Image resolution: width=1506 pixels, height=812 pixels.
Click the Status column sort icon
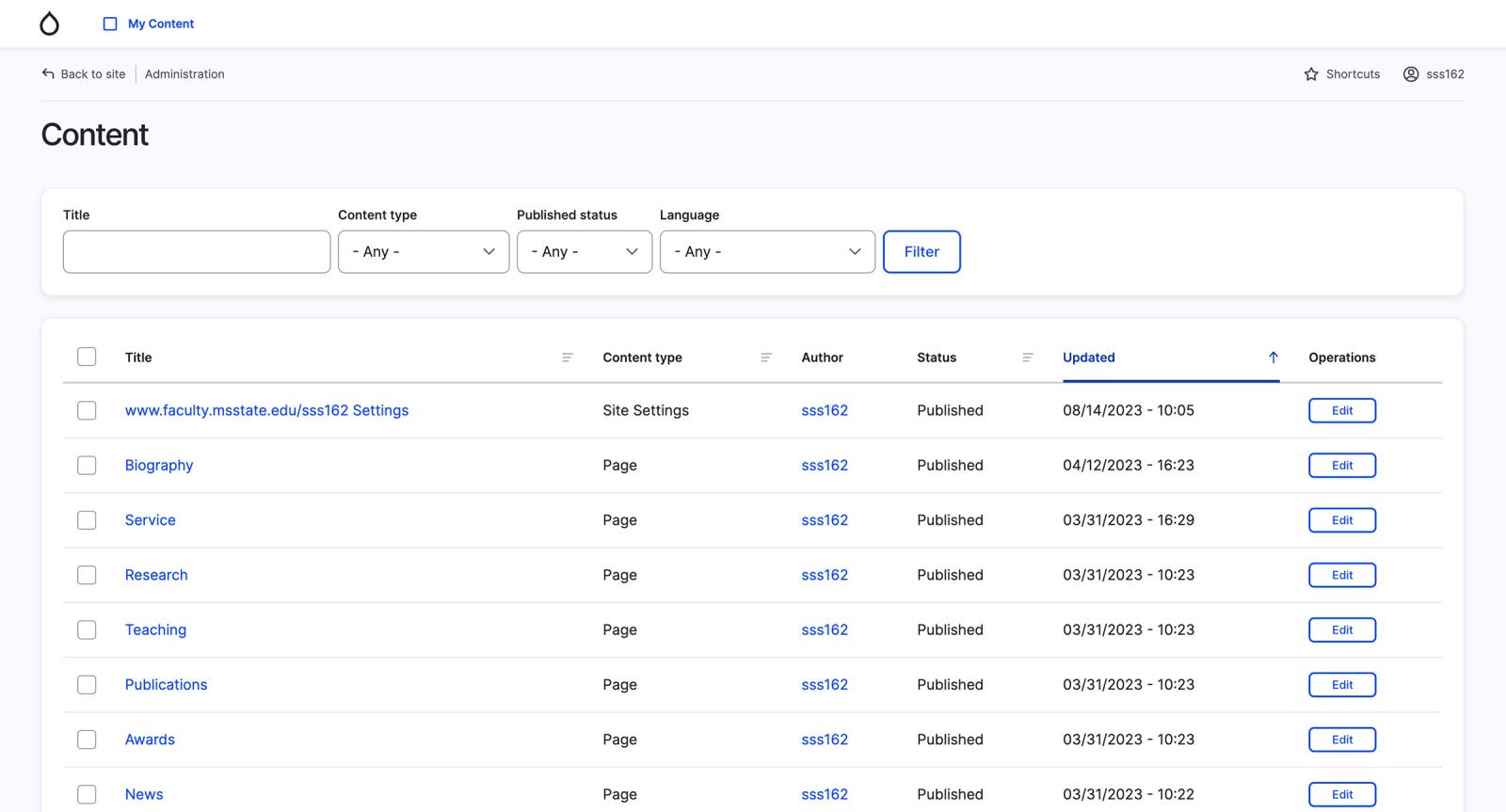[x=1028, y=358]
